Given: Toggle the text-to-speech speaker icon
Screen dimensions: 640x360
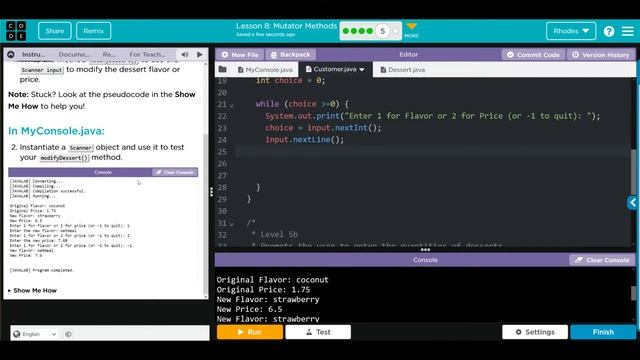Looking at the screenshot, I should coord(185,54).
